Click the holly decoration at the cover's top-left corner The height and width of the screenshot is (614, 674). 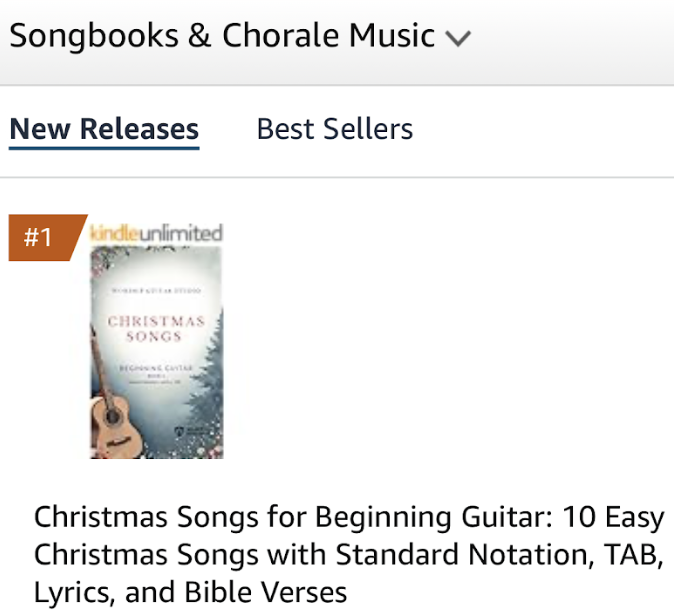pos(100,258)
